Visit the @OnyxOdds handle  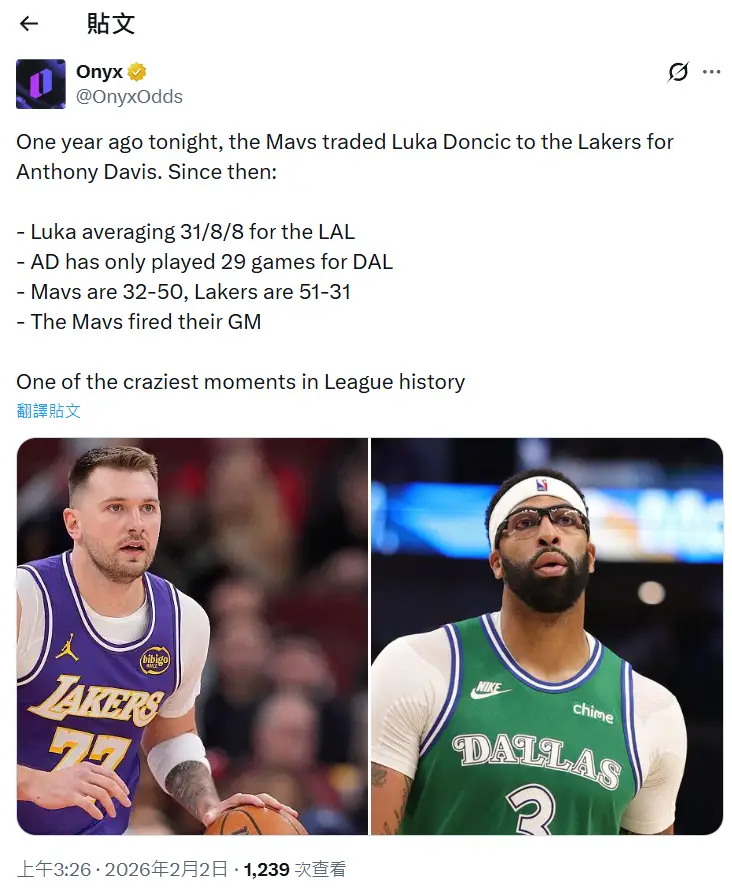tap(129, 97)
